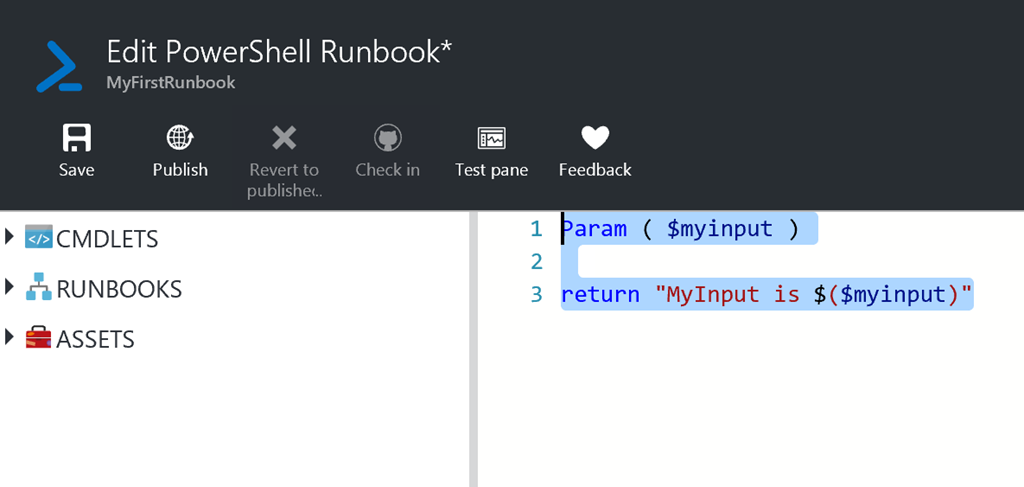Image resolution: width=1024 pixels, height=487 pixels.
Task: Click the return keyword on line 3
Action: click(601, 294)
